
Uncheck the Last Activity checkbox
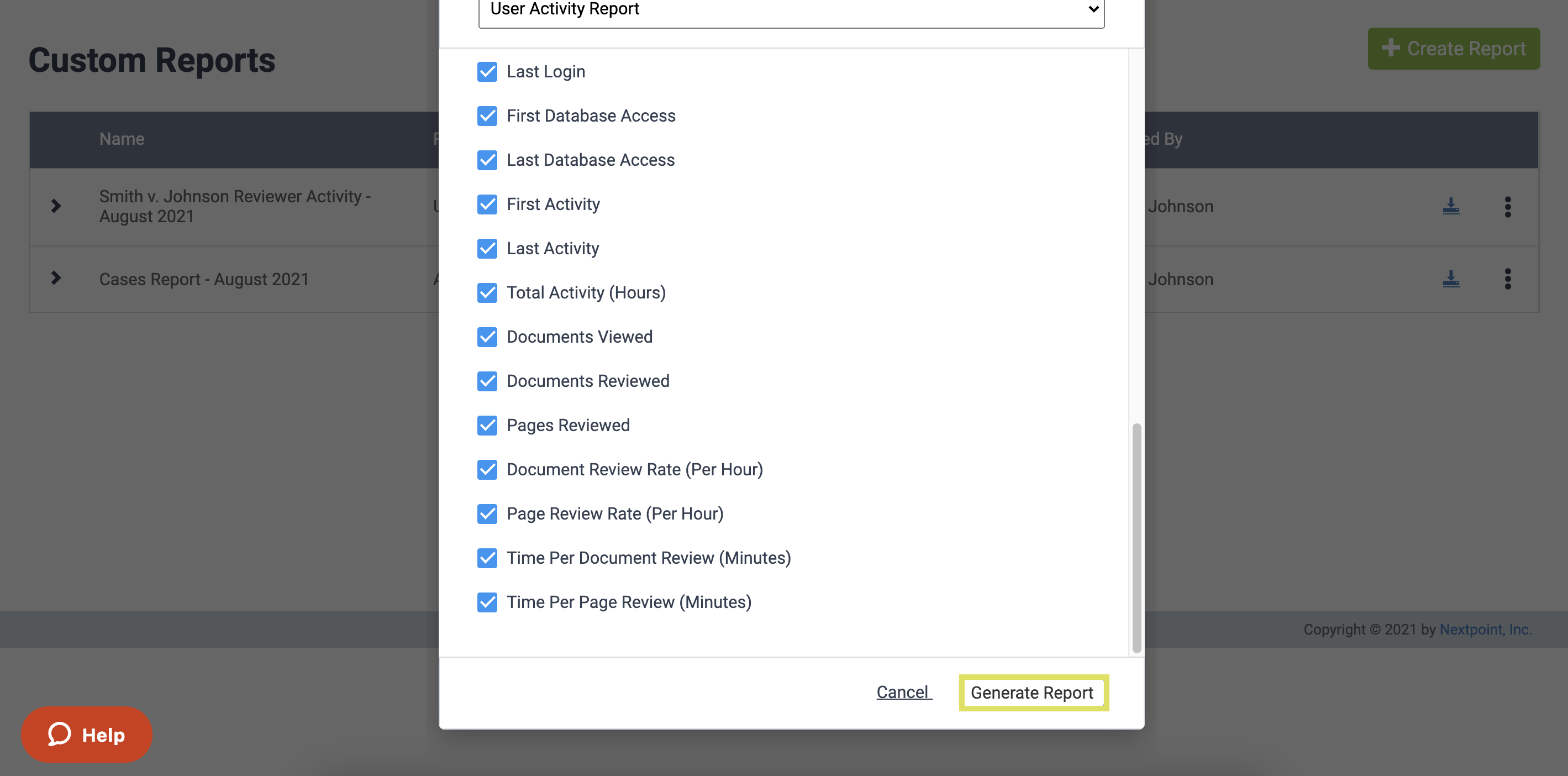point(487,249)
